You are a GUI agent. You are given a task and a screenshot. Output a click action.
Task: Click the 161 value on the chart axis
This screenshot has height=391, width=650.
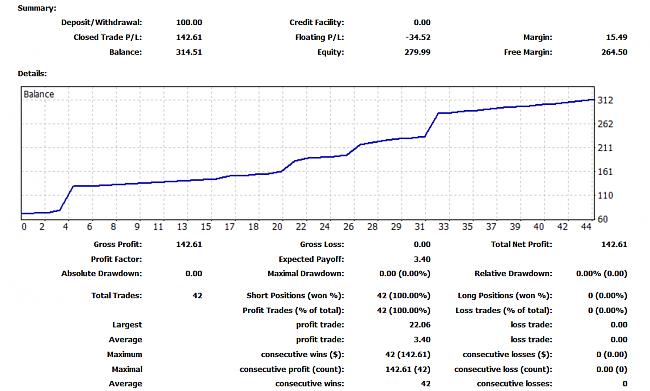605,172
